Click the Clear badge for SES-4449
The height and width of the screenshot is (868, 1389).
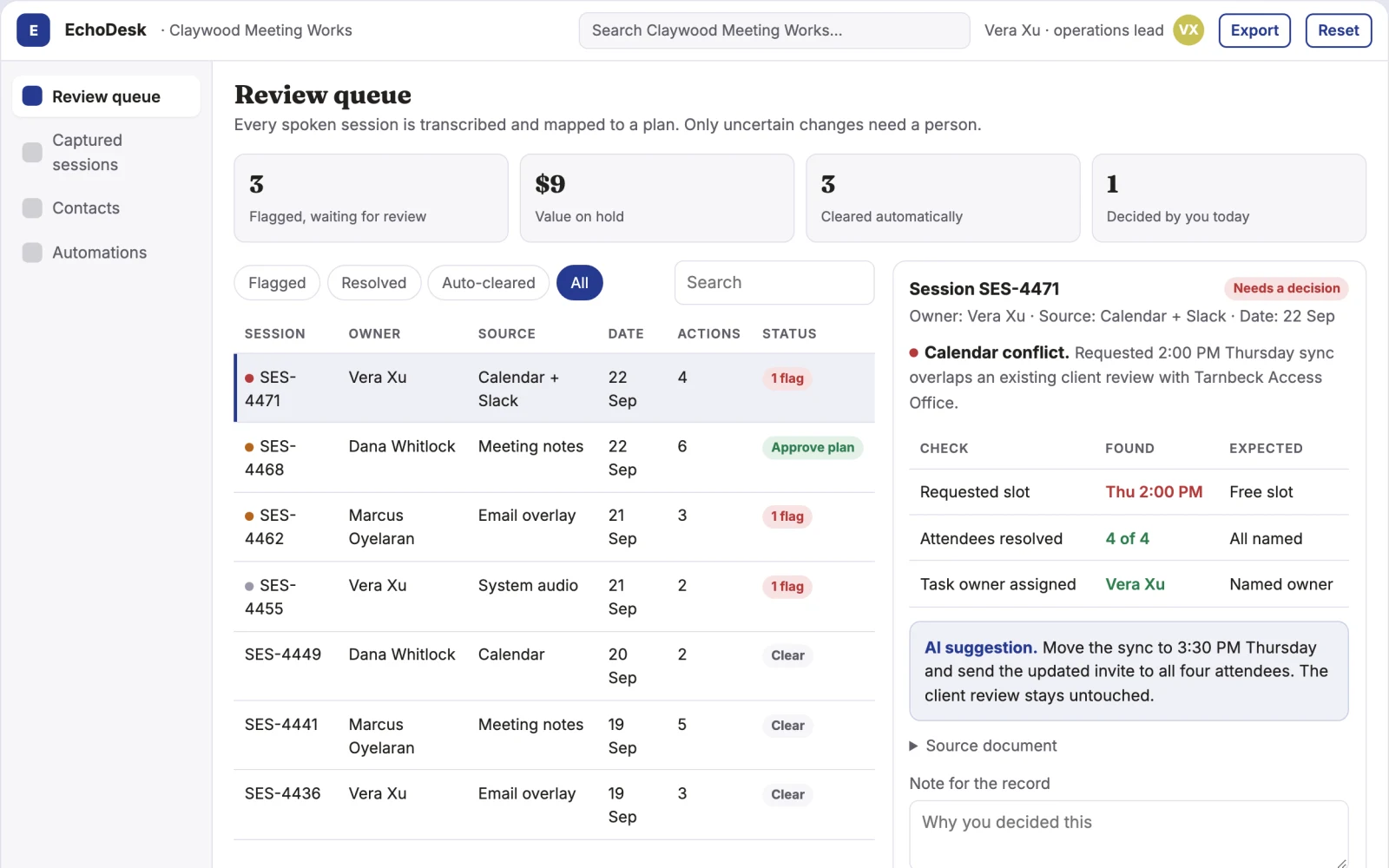pos(787,655)
